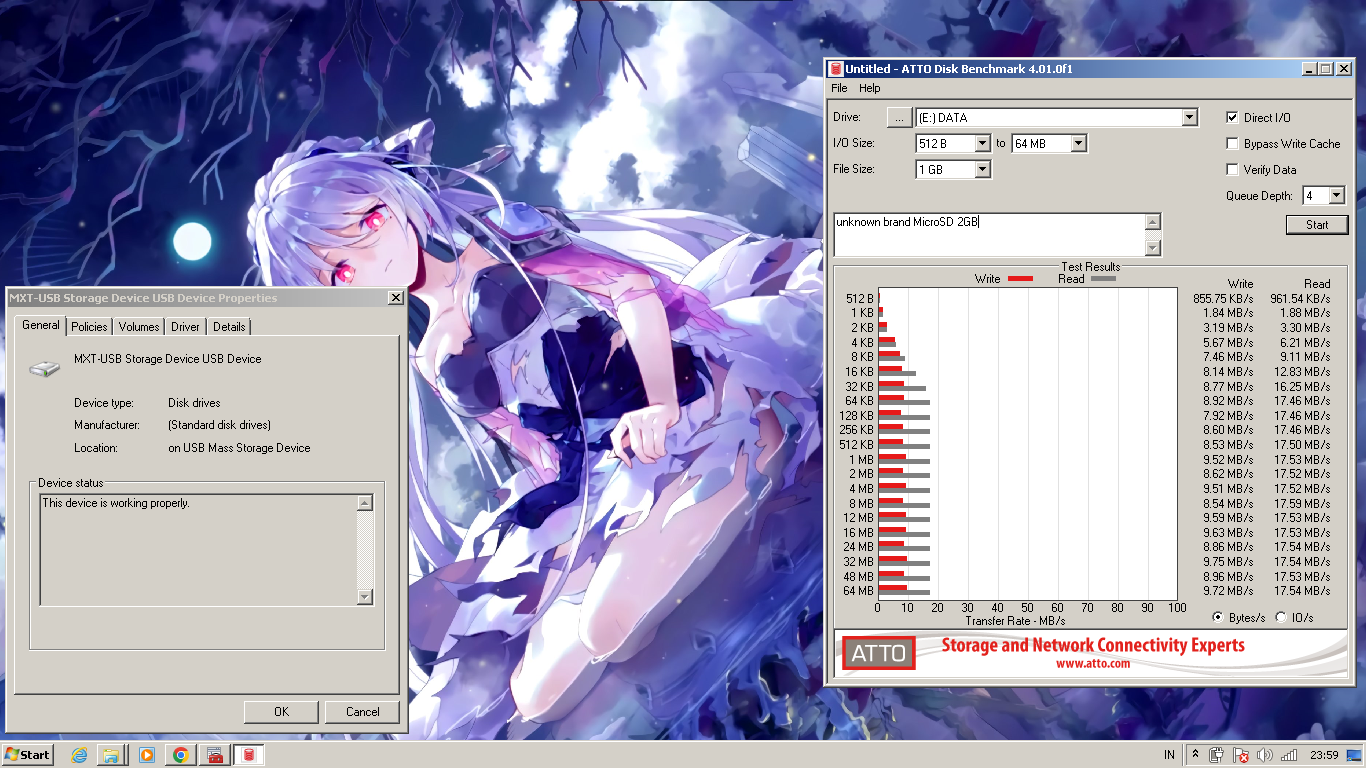Image resolution: width=1366 pixels, height=768 pixels.
Task: Expand the I/O Size 512 B dropdown
Action: point(982,144)
